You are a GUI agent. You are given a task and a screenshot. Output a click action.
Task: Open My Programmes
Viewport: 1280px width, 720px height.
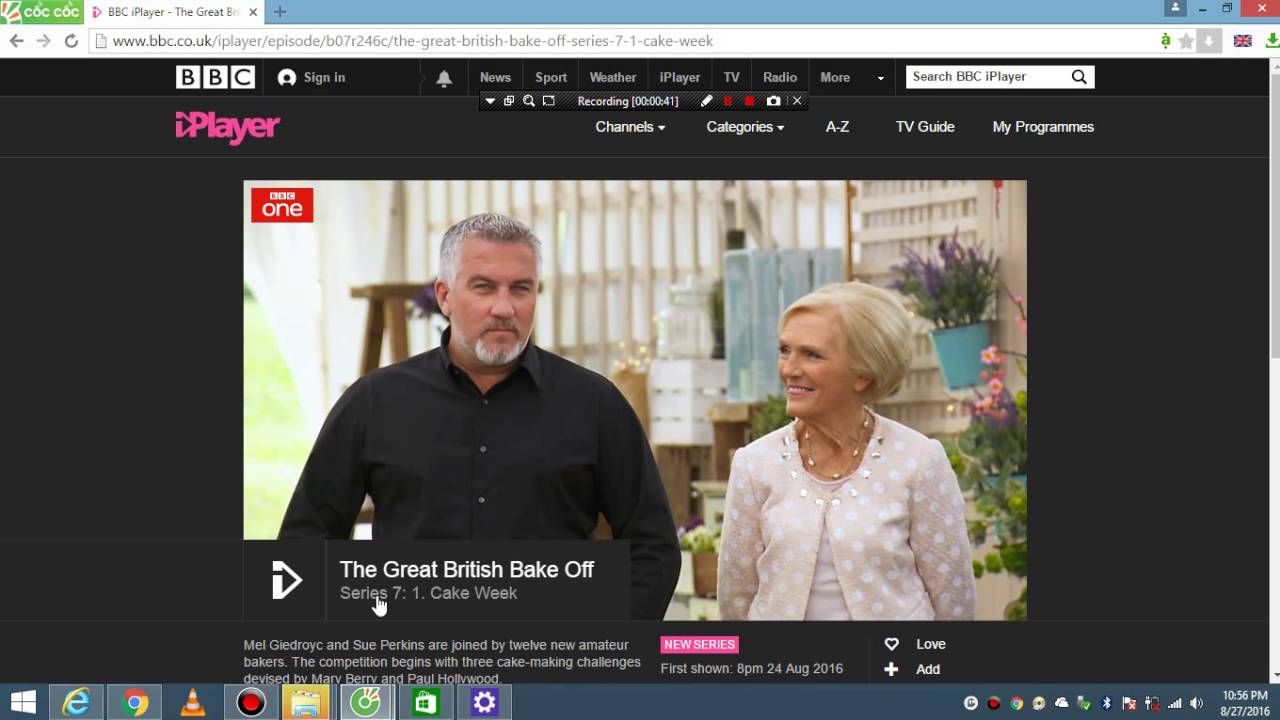click(x=1043, y=127)
